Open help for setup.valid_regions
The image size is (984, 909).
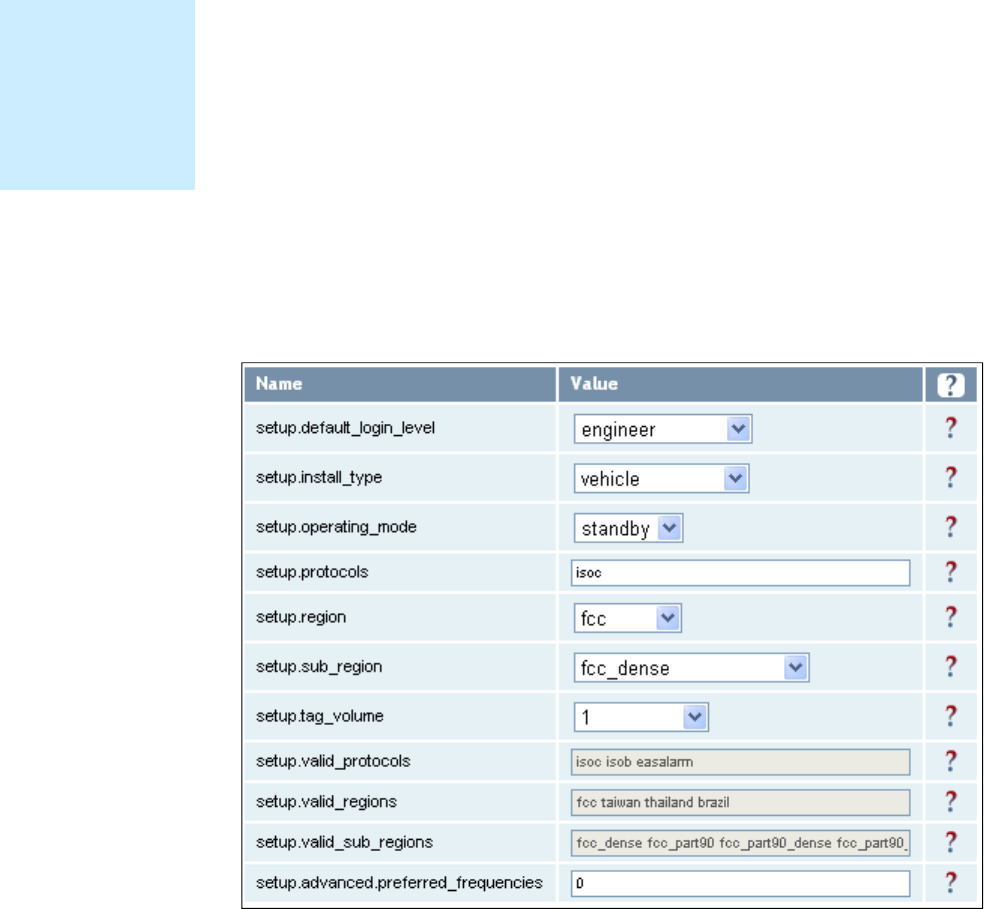[x=951, y=802]
